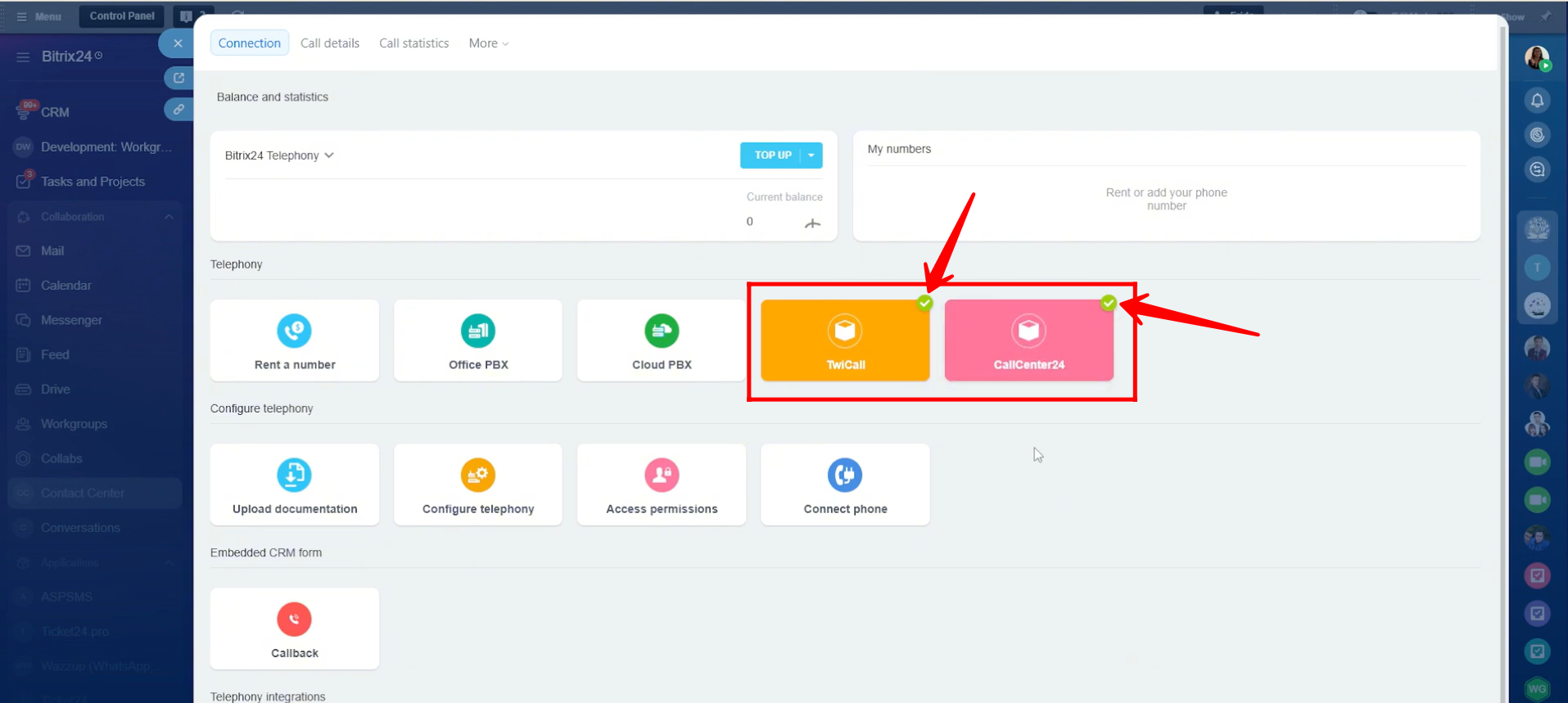This screenshot has width=1568, height=703.
Task: Click the Connect phone tile
Action: [845, 484]
